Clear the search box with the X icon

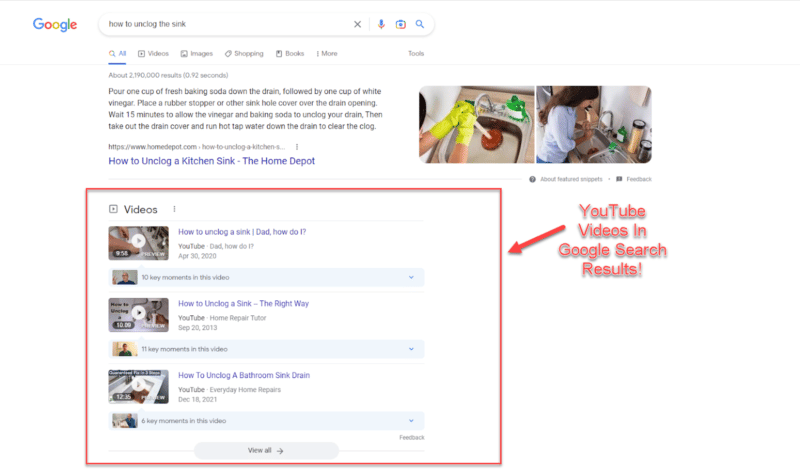click(x=357, y=24)
